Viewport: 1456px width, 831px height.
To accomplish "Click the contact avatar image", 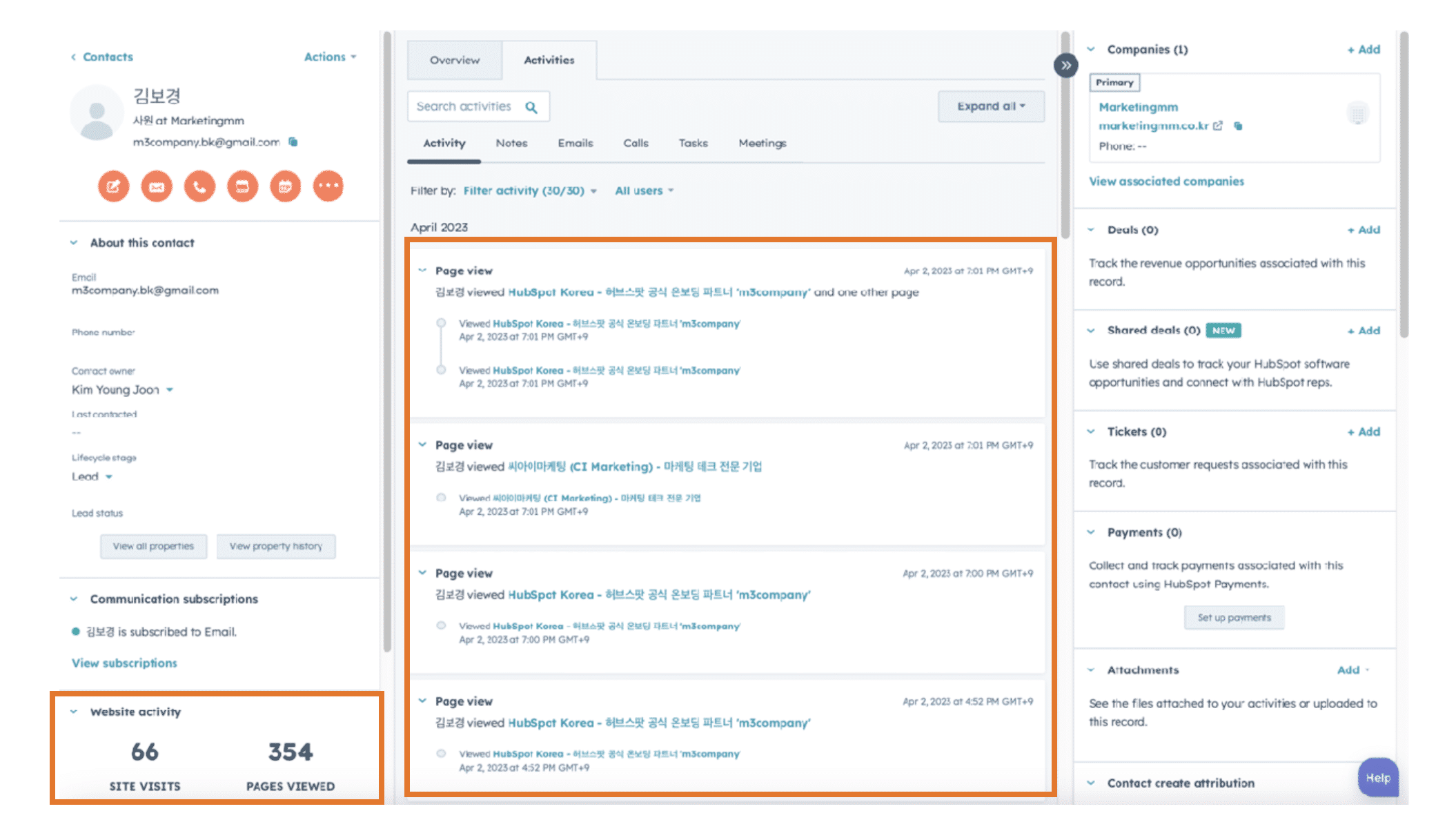I will (97, 113).
